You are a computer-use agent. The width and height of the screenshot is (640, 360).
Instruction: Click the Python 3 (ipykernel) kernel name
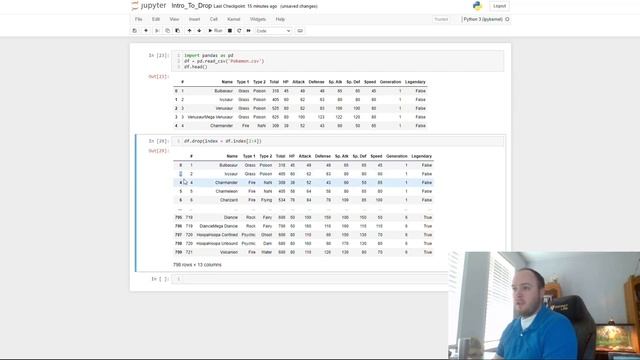[483, 19]
